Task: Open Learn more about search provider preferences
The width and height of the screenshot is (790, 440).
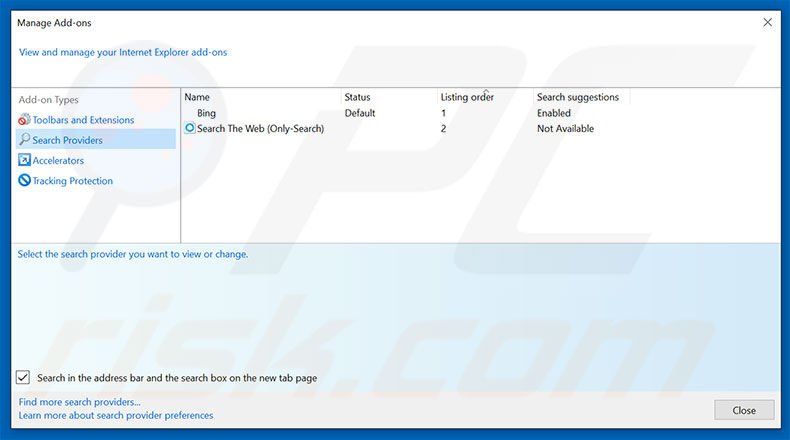Action: [x=116, y=415]
